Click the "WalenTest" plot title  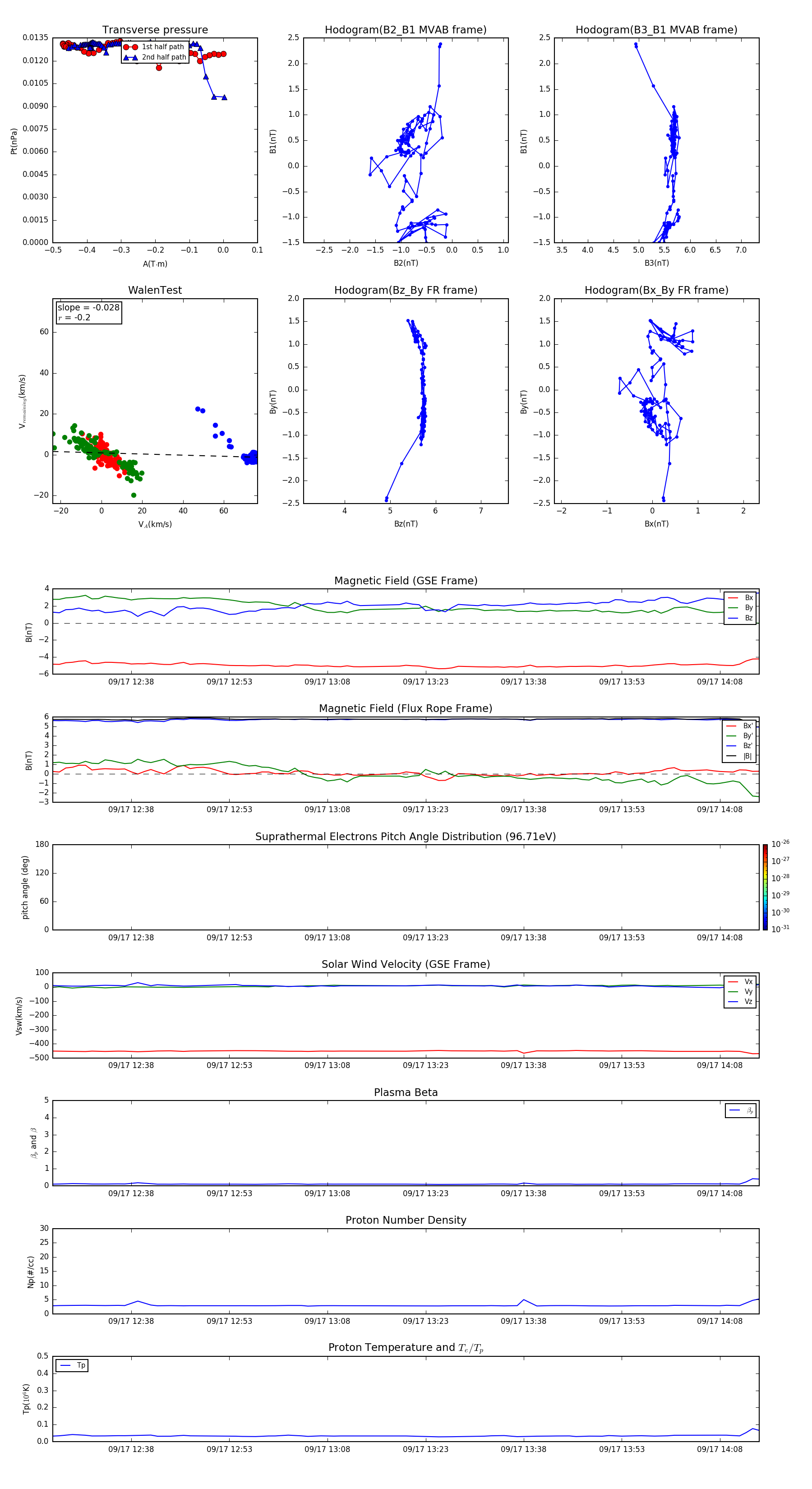pos(155,290)
